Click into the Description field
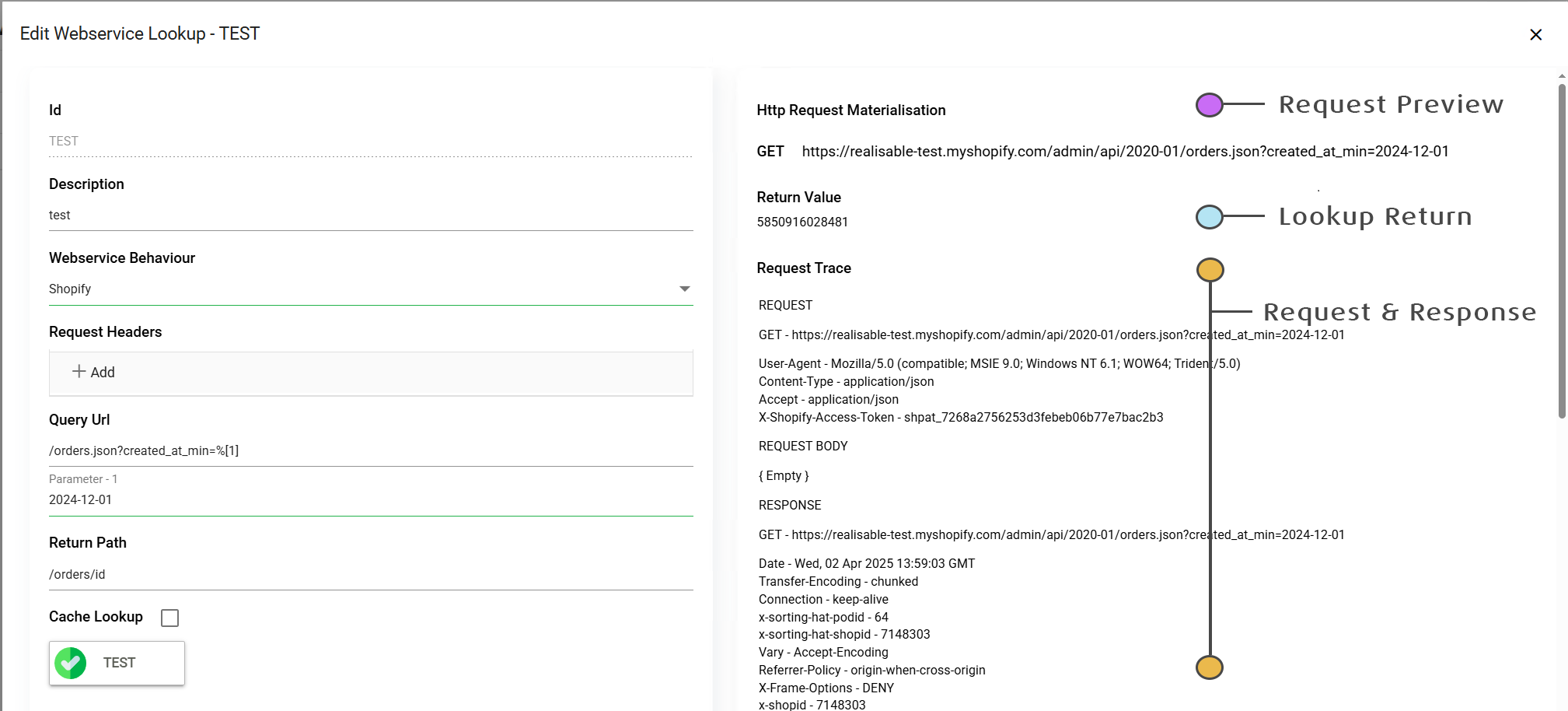This screenshot has width=1568, height=711. tap(370, 215)
